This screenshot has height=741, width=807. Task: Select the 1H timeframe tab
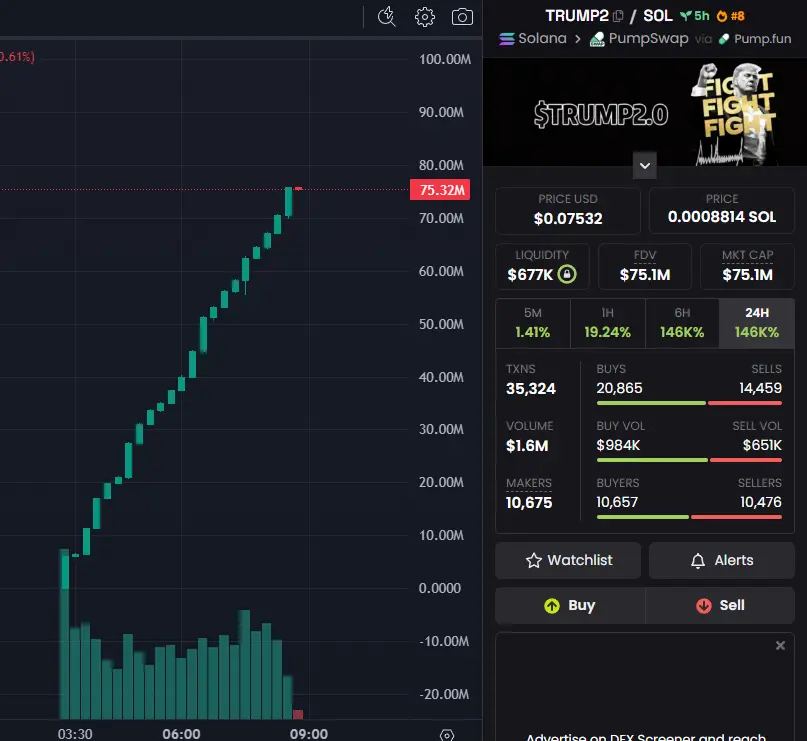click(607, 323)
